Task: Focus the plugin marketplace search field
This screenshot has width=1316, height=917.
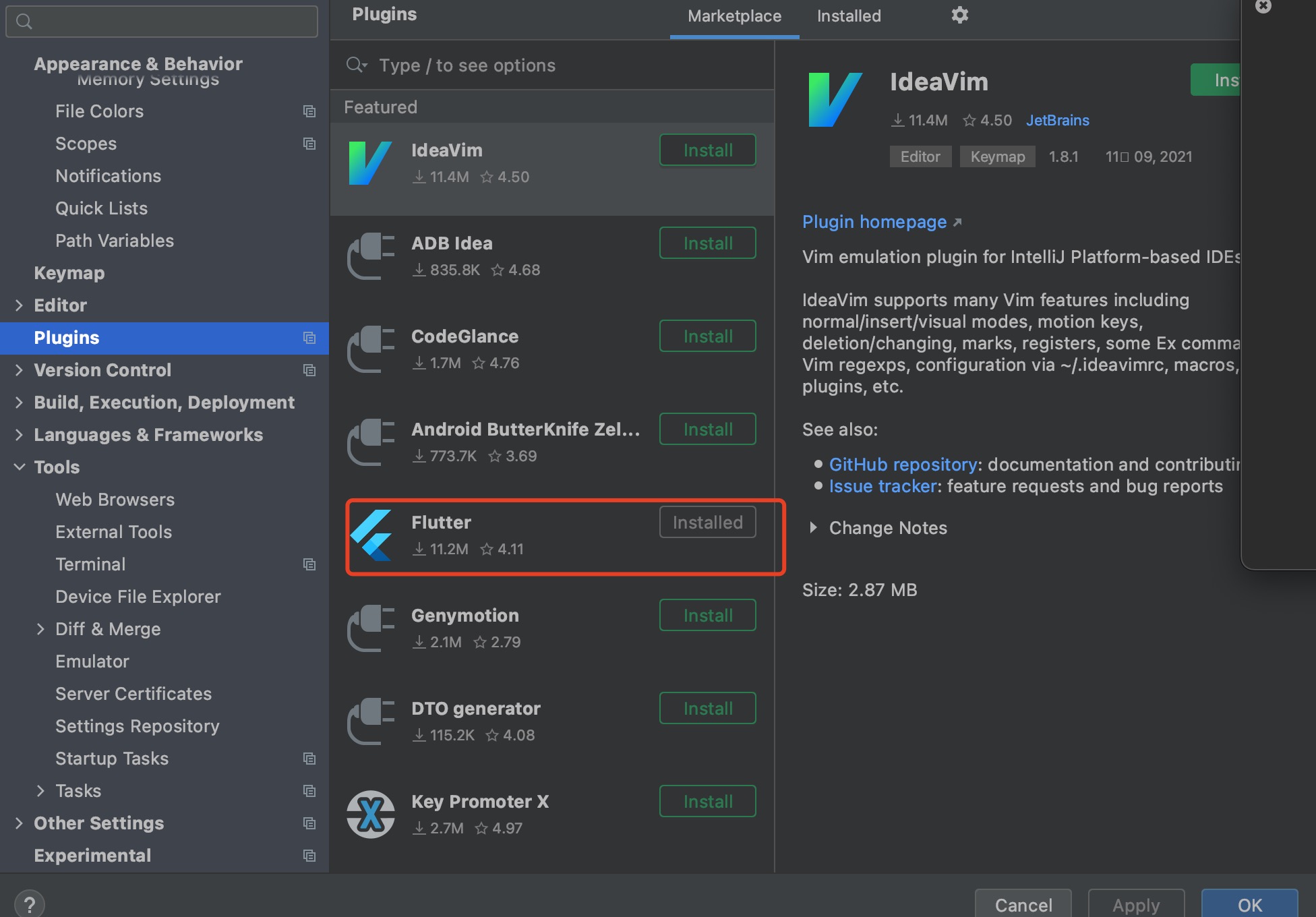Action: pyautogui.click(x=551, y=65)
